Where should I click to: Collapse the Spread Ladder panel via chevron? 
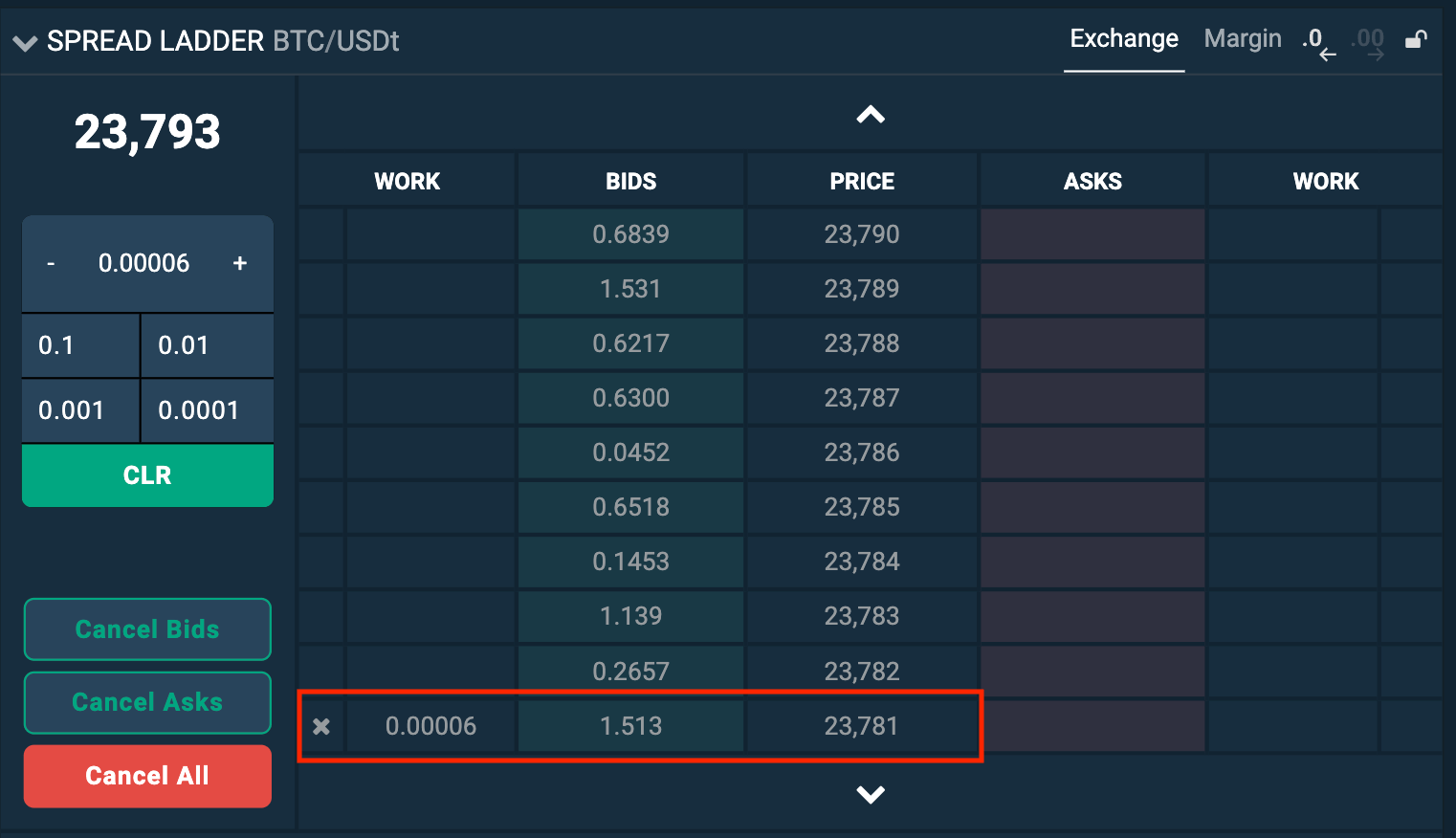25,41
